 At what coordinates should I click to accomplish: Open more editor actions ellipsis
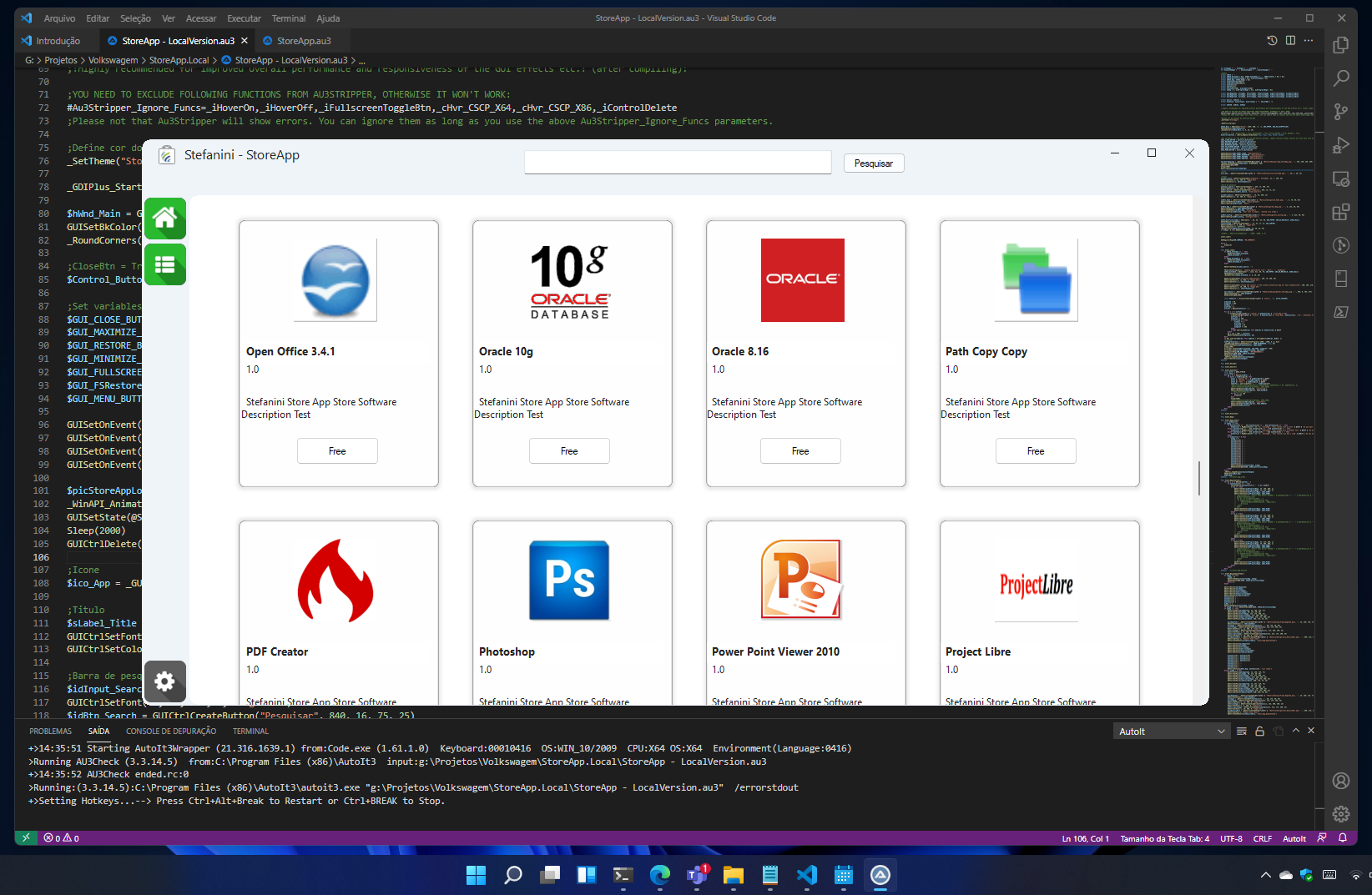point(1309,40)
